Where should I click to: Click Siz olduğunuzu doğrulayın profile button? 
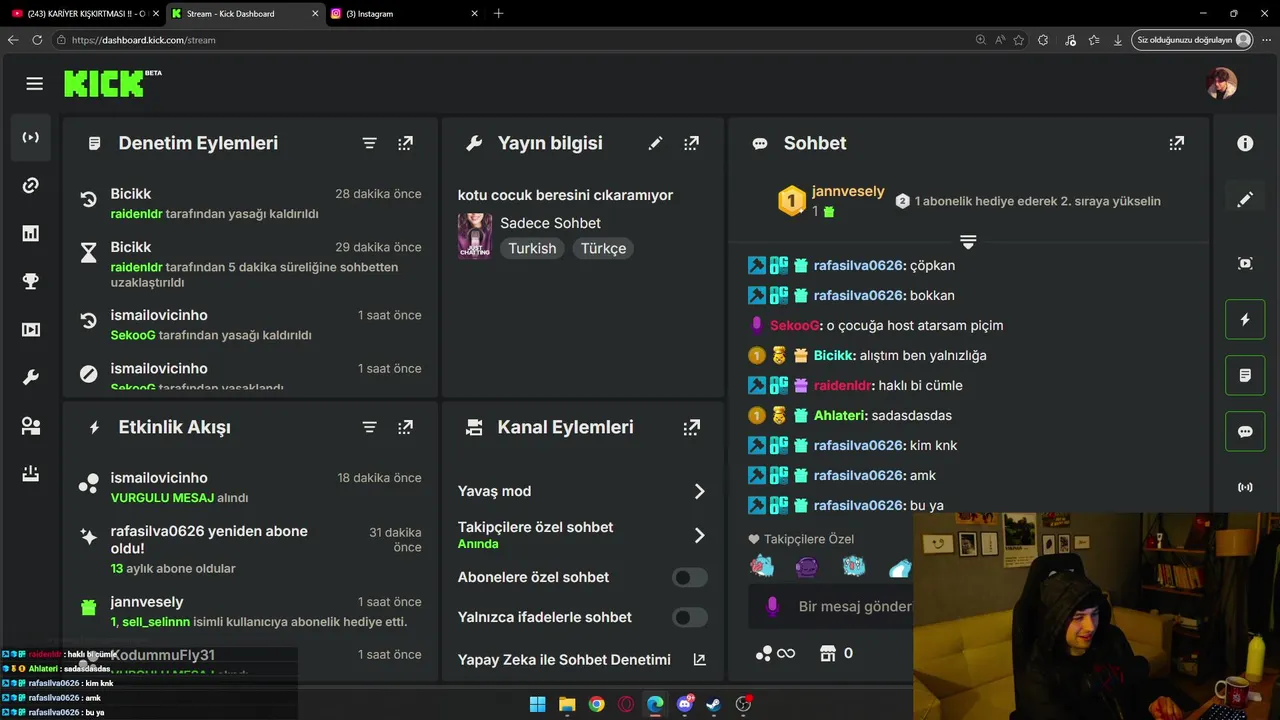click(x=1193, y=40)
